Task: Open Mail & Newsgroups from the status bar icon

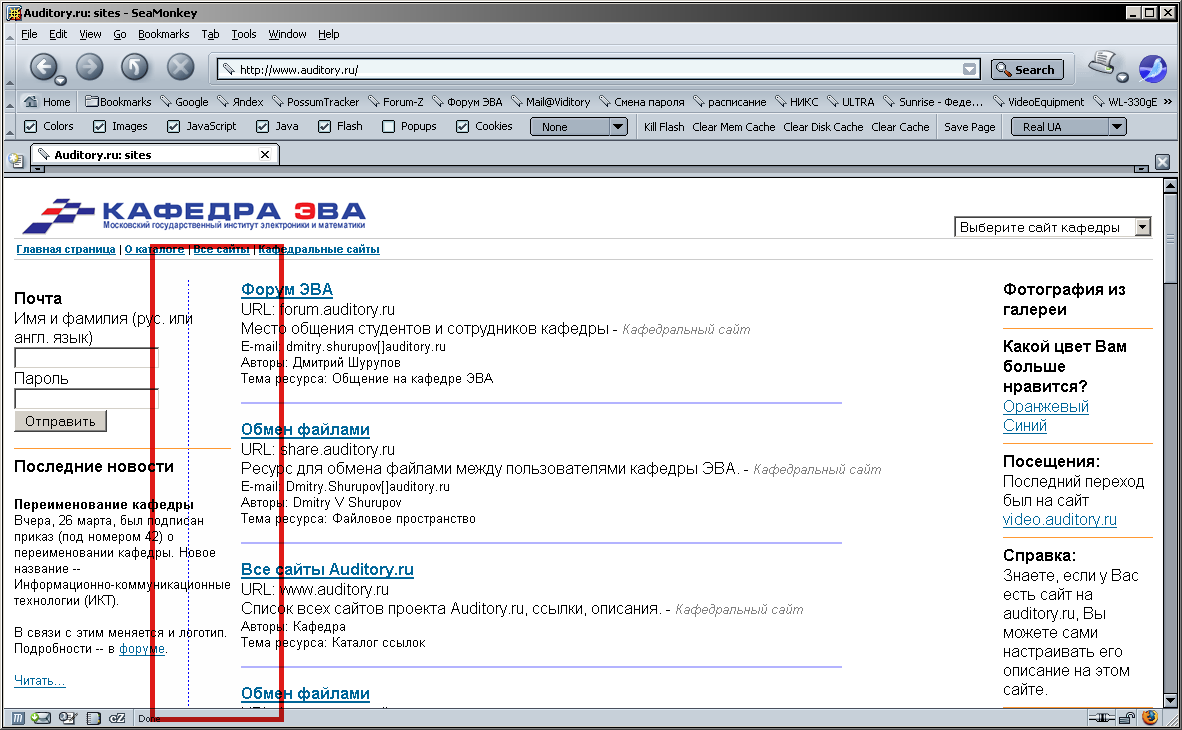Action: pos(41,718)
